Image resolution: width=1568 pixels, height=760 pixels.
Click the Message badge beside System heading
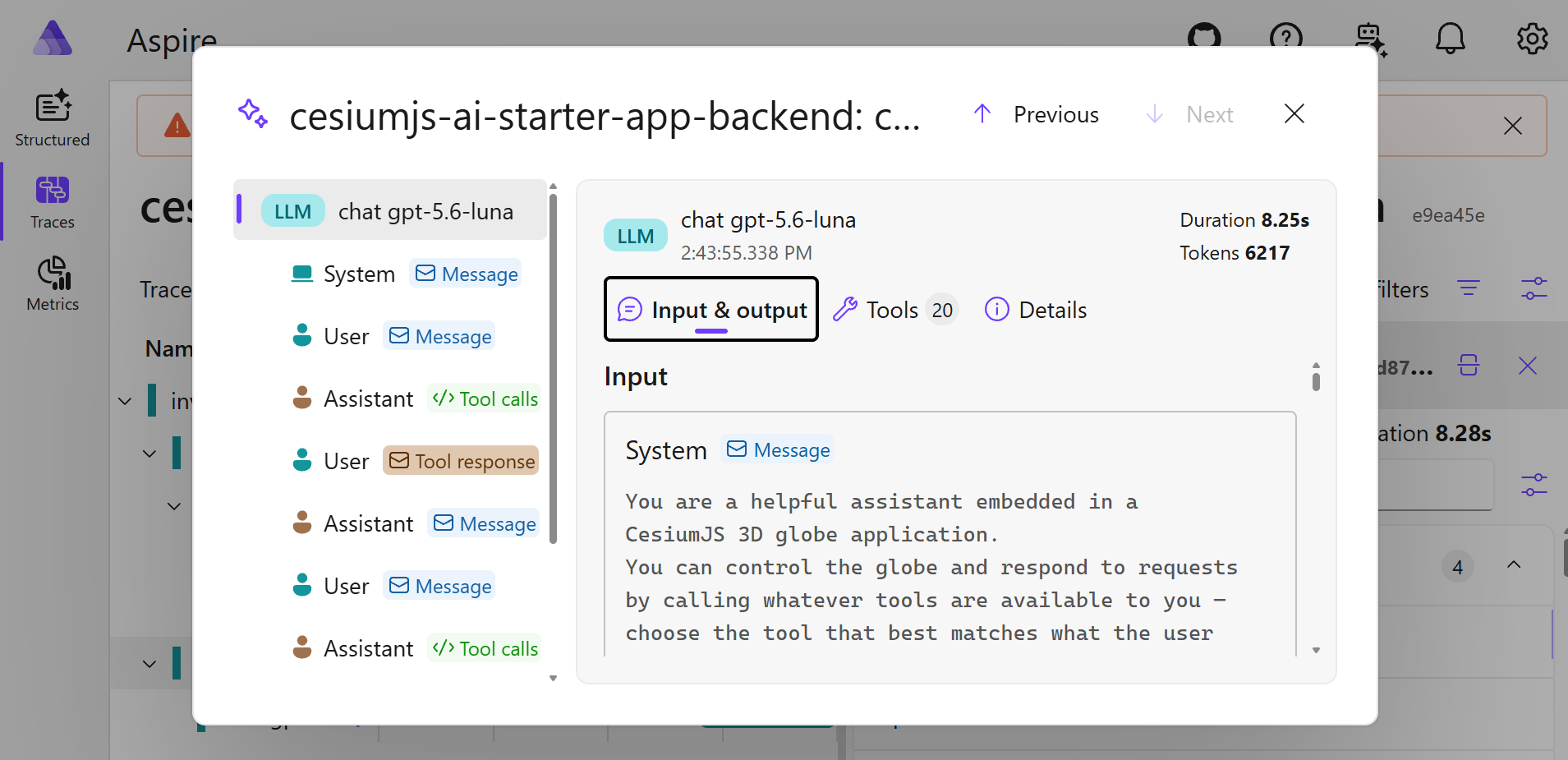click(x=779, y=450)
